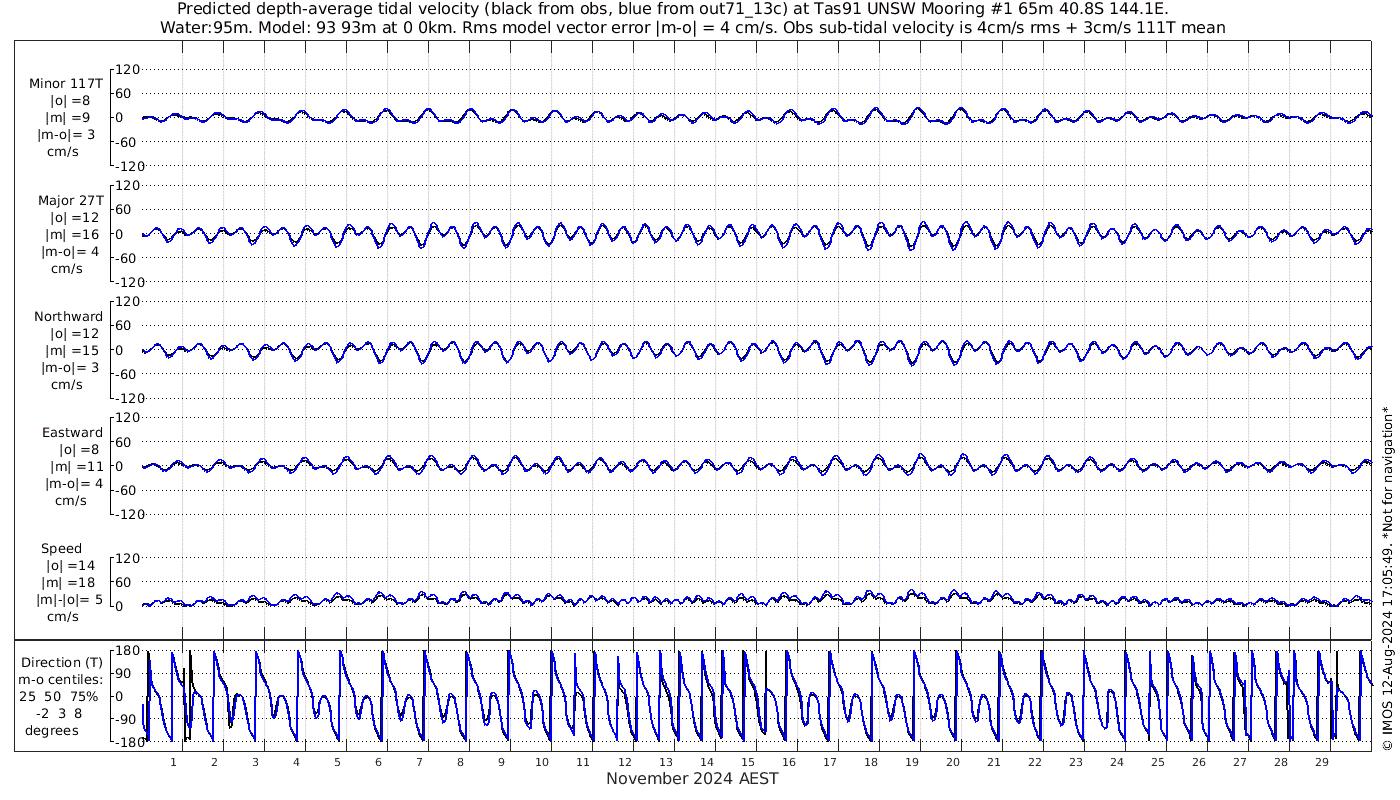Click the 'Eastward' panel label

pos(72,433)
